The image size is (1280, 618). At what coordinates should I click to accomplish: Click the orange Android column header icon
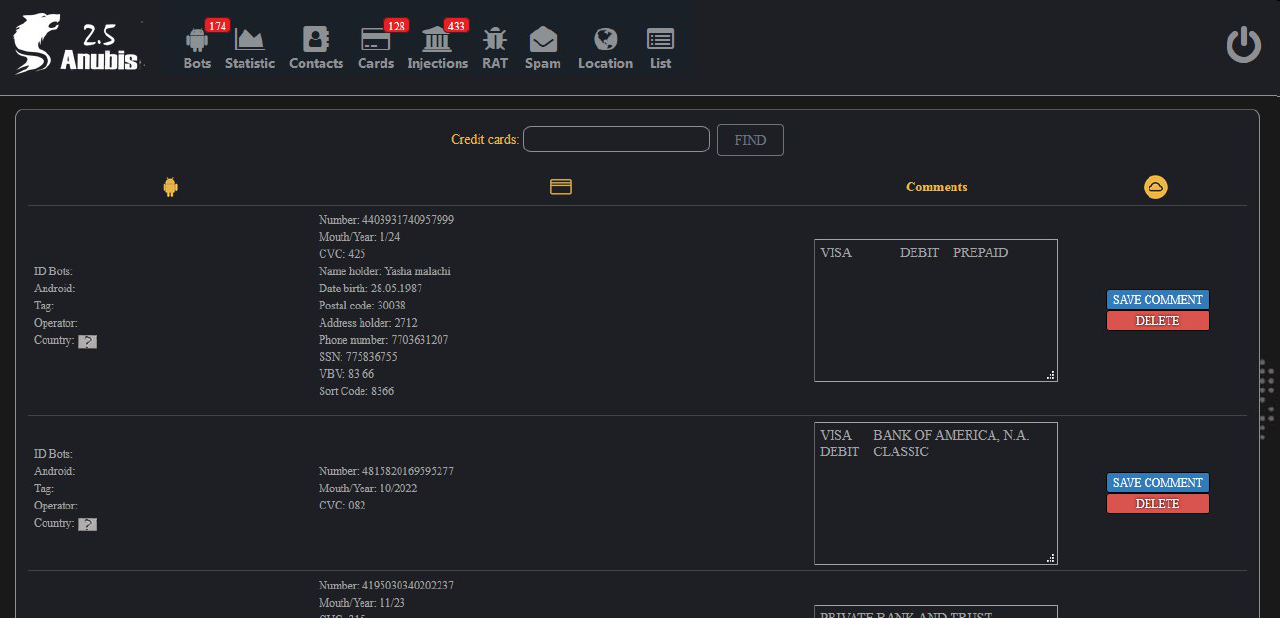coord(170,187)
